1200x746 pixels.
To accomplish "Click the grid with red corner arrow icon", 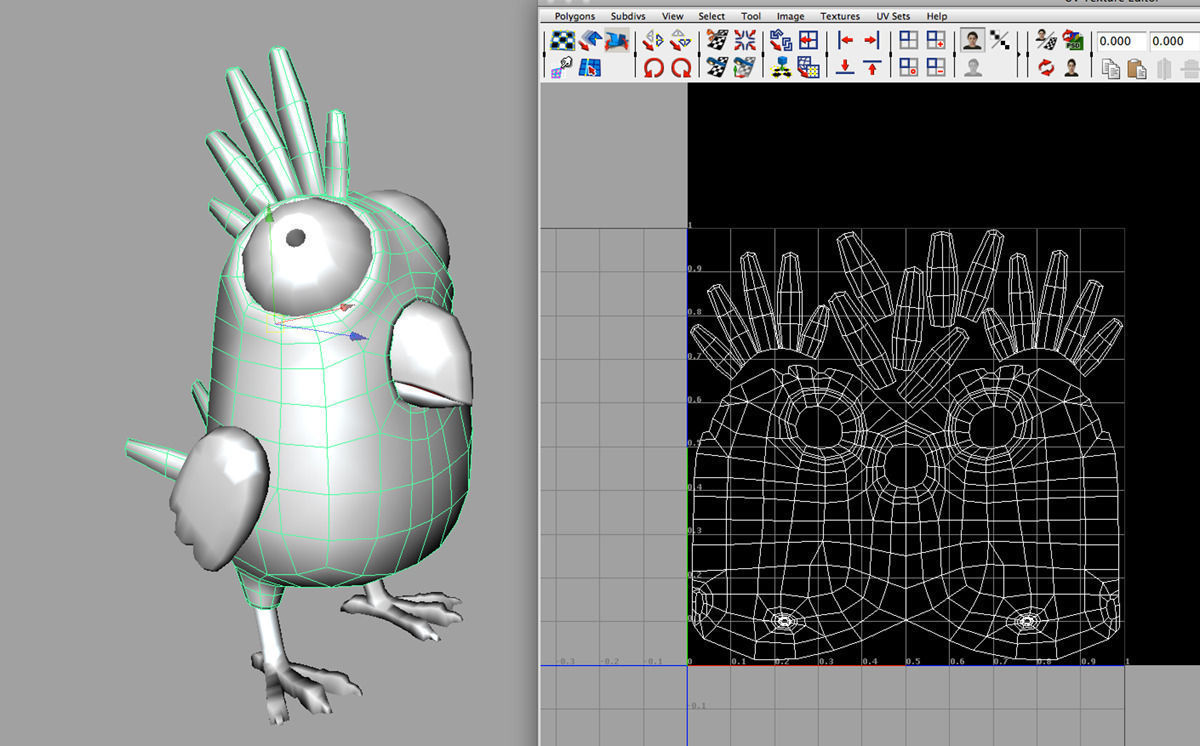I will coord(808,67).
